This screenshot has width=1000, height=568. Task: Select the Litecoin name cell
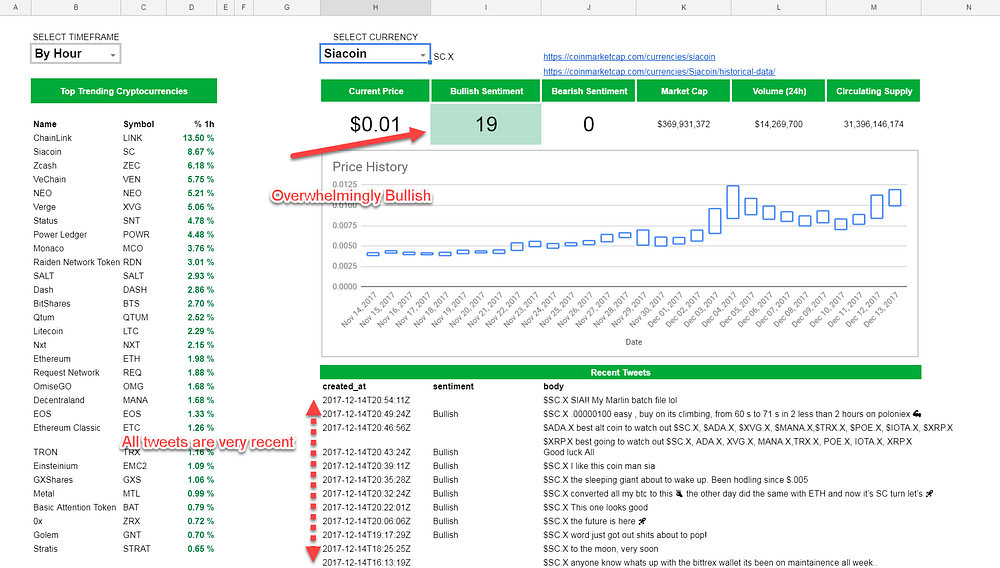[48, 331]
